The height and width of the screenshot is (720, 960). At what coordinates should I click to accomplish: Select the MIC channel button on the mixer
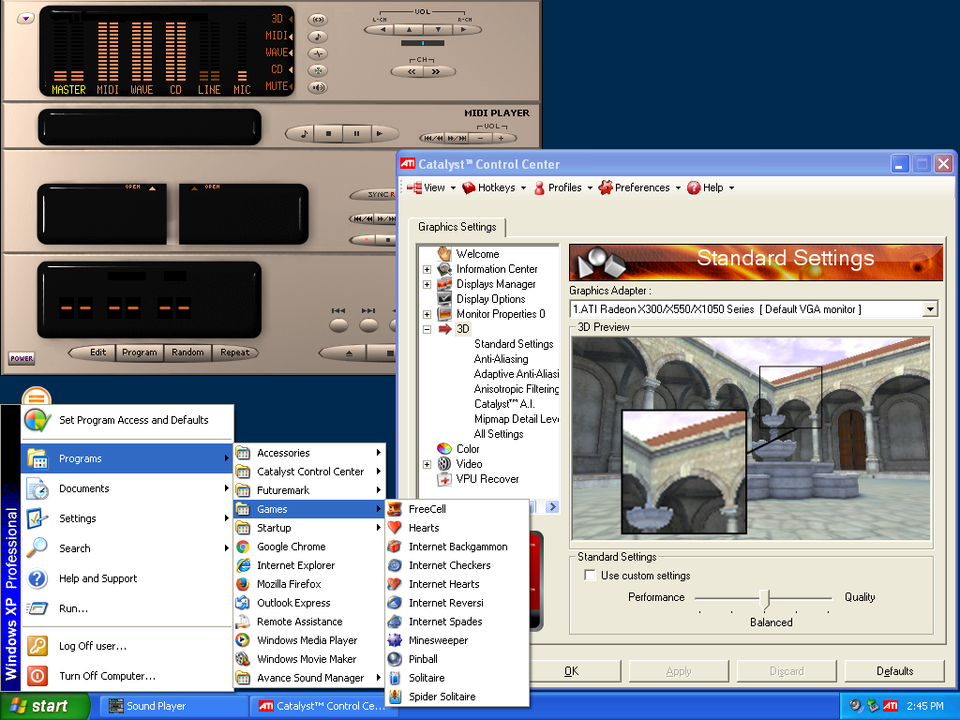241,88
